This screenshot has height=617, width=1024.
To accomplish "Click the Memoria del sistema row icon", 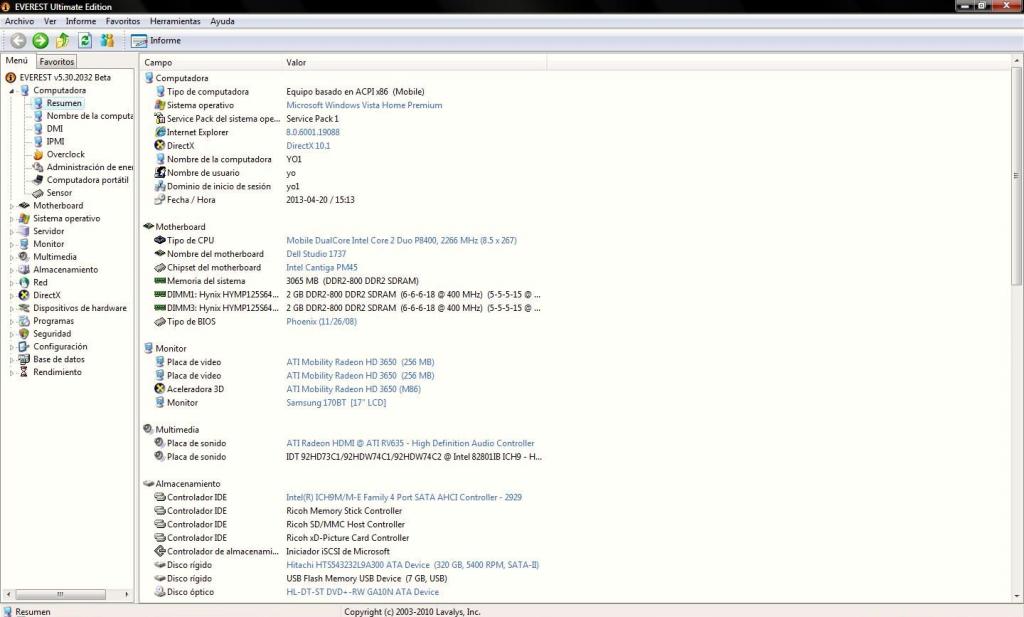I will (160, 281).
